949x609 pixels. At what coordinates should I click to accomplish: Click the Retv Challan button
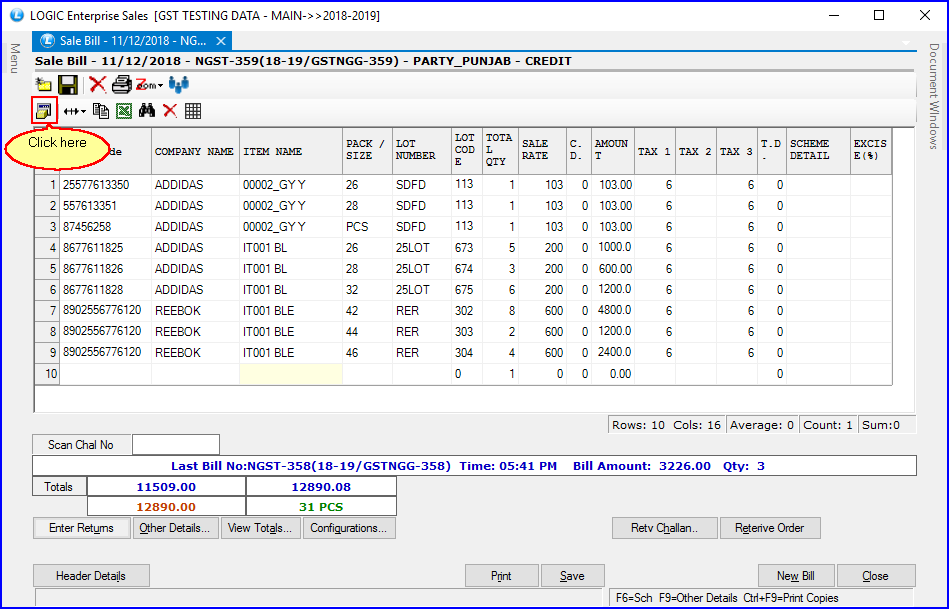click(665, 528)
